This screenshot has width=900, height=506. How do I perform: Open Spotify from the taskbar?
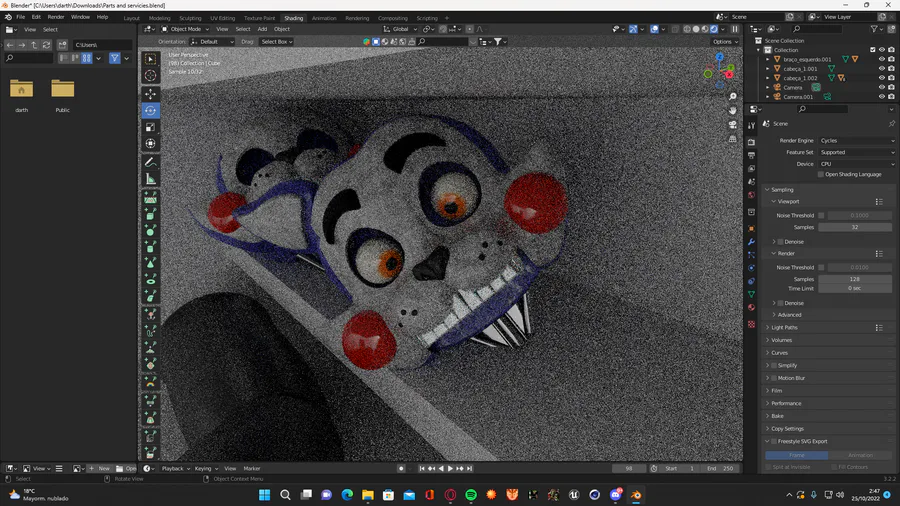coord(471,495)
